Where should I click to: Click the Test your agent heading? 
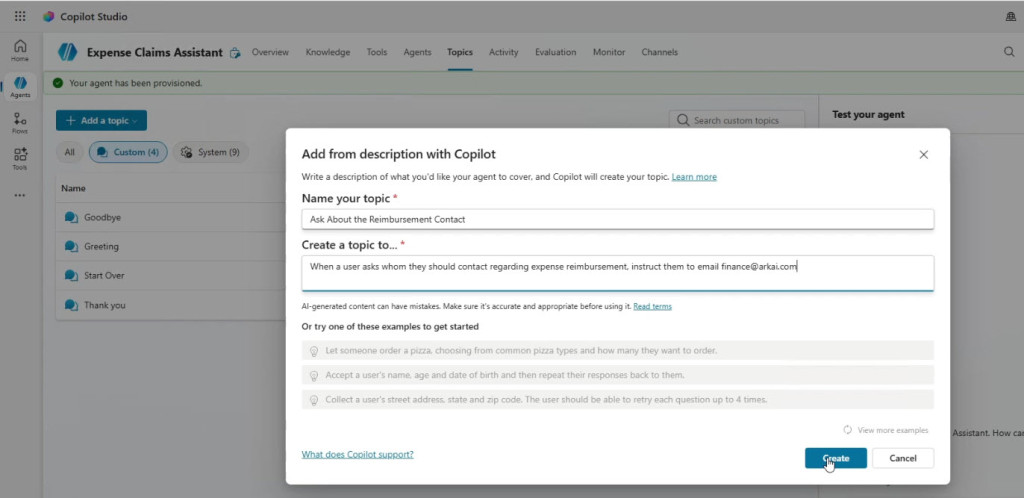click(868, 114)
